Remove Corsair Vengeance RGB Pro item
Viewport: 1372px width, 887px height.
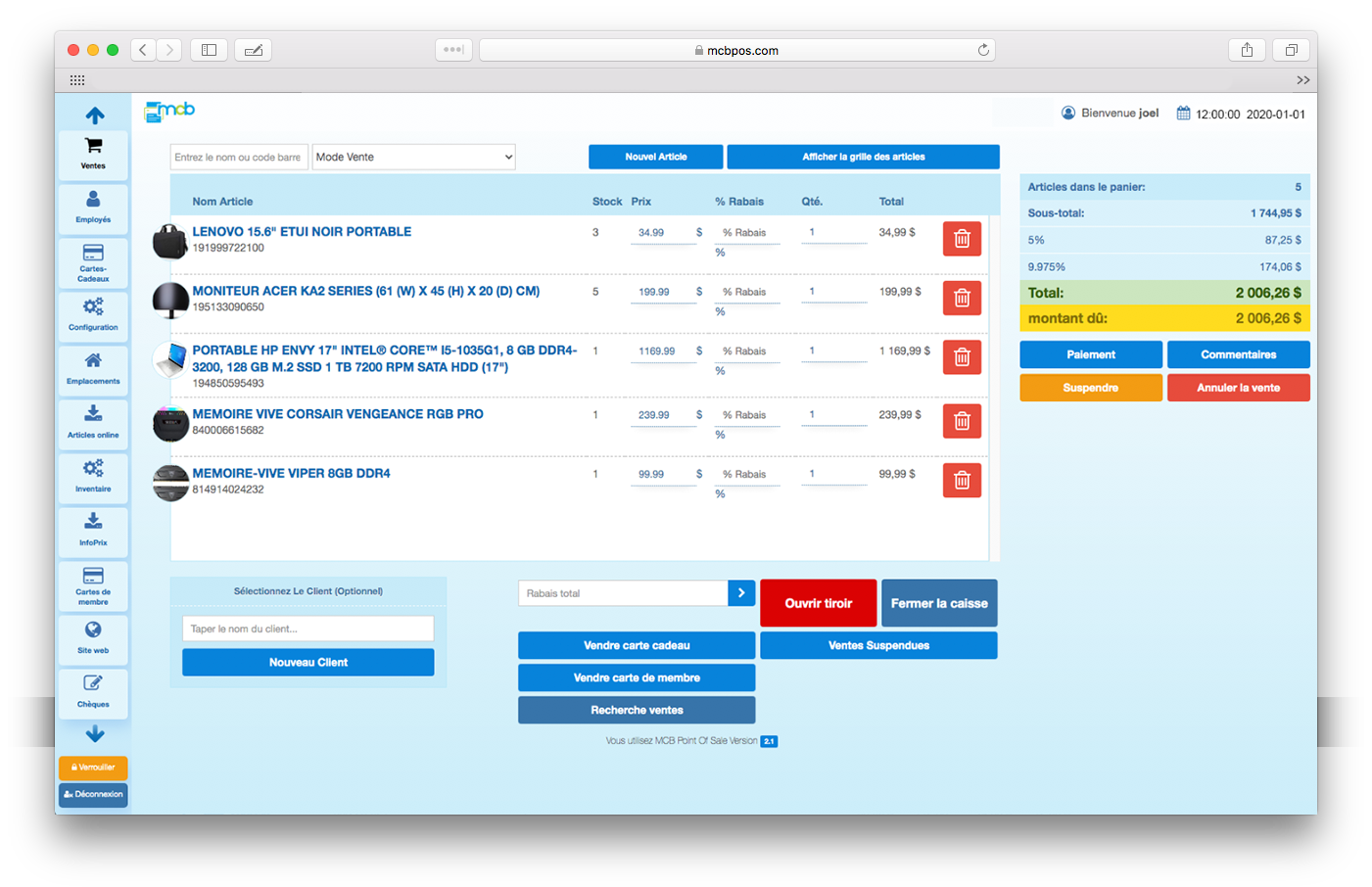(962, 421)
